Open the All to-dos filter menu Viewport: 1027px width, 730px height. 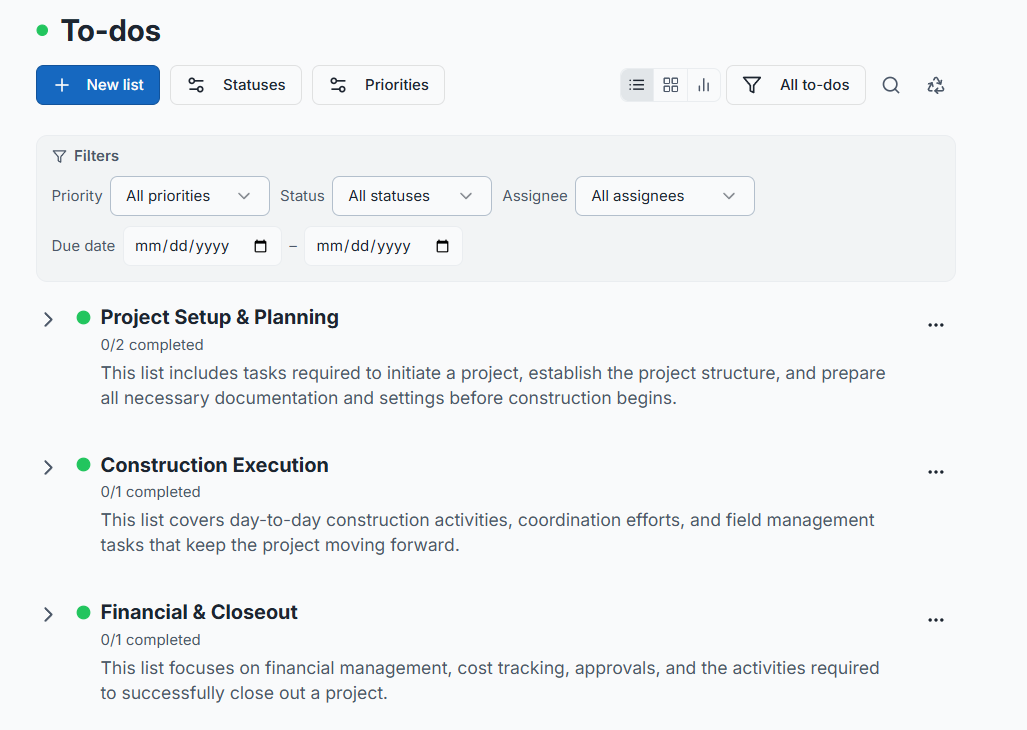click(x=796, y=85)
